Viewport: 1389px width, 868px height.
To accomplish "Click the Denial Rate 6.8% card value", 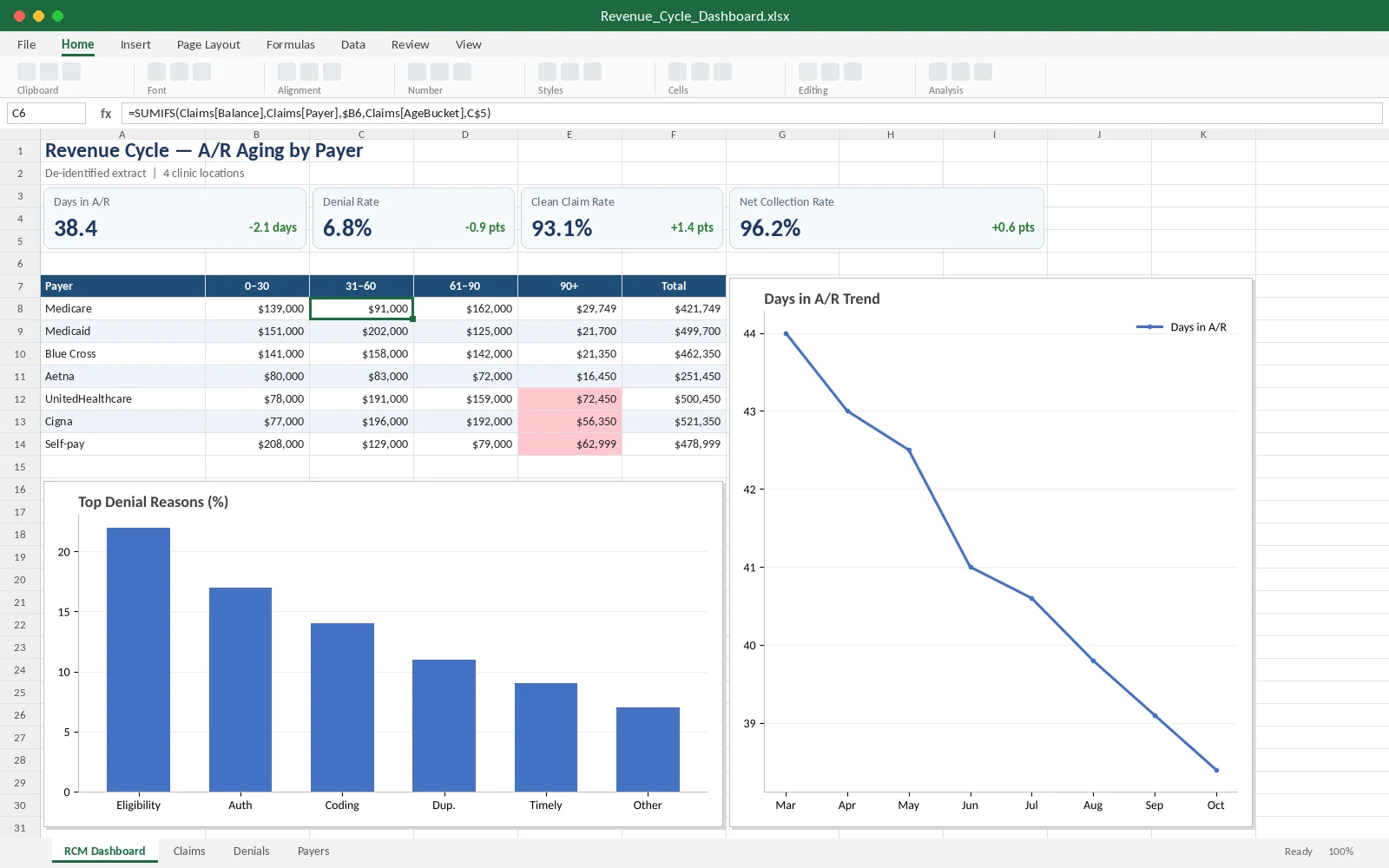I will pos(347,228).
